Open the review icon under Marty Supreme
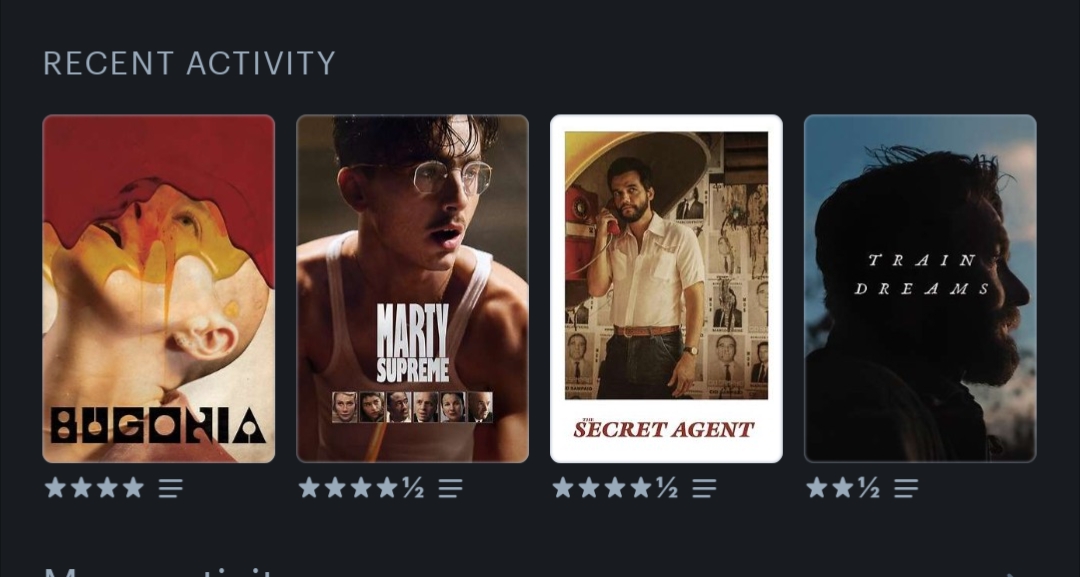Image resolution: width=1080 pixels, height=577 pixels. coord(450,488)
